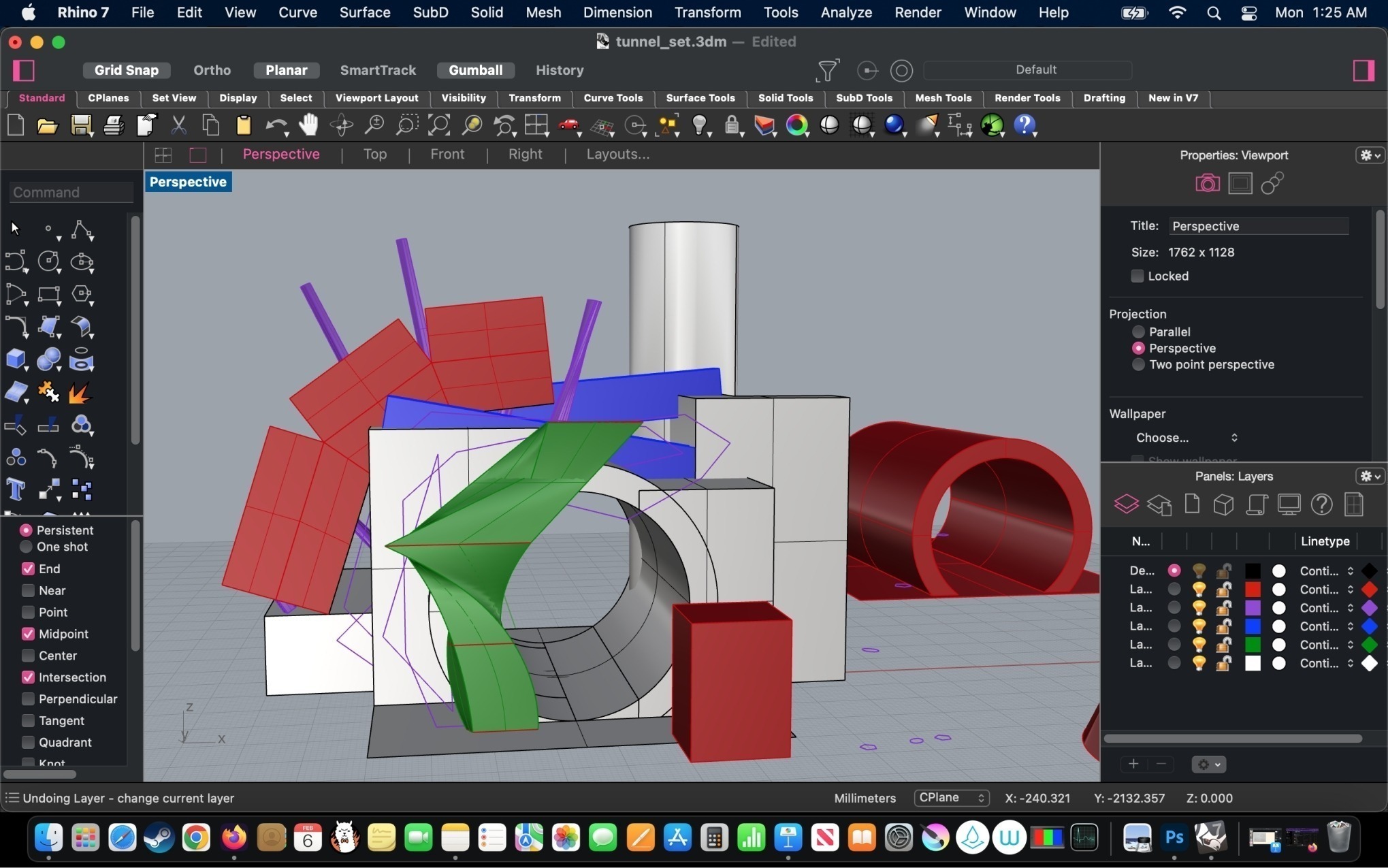Click the New file icon in the toolbar

point(16,125)
